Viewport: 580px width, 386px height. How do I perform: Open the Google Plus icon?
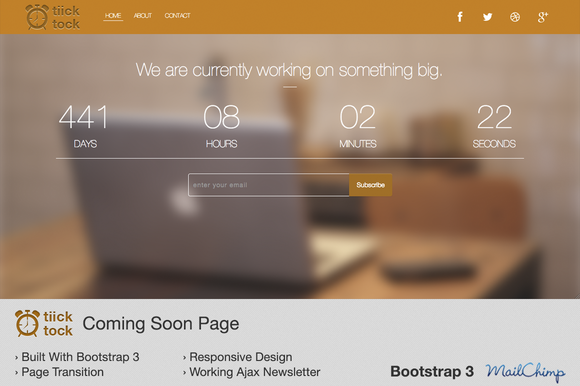coord(543,17)
